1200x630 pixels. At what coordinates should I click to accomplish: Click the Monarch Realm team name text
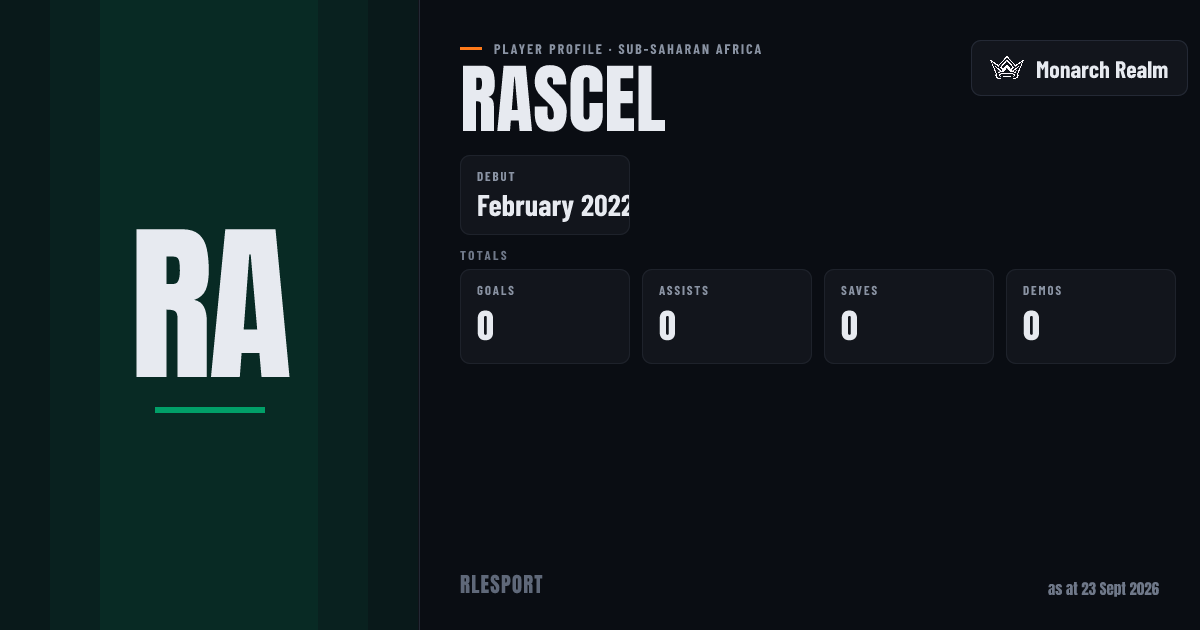click(x=1102, y=70)
